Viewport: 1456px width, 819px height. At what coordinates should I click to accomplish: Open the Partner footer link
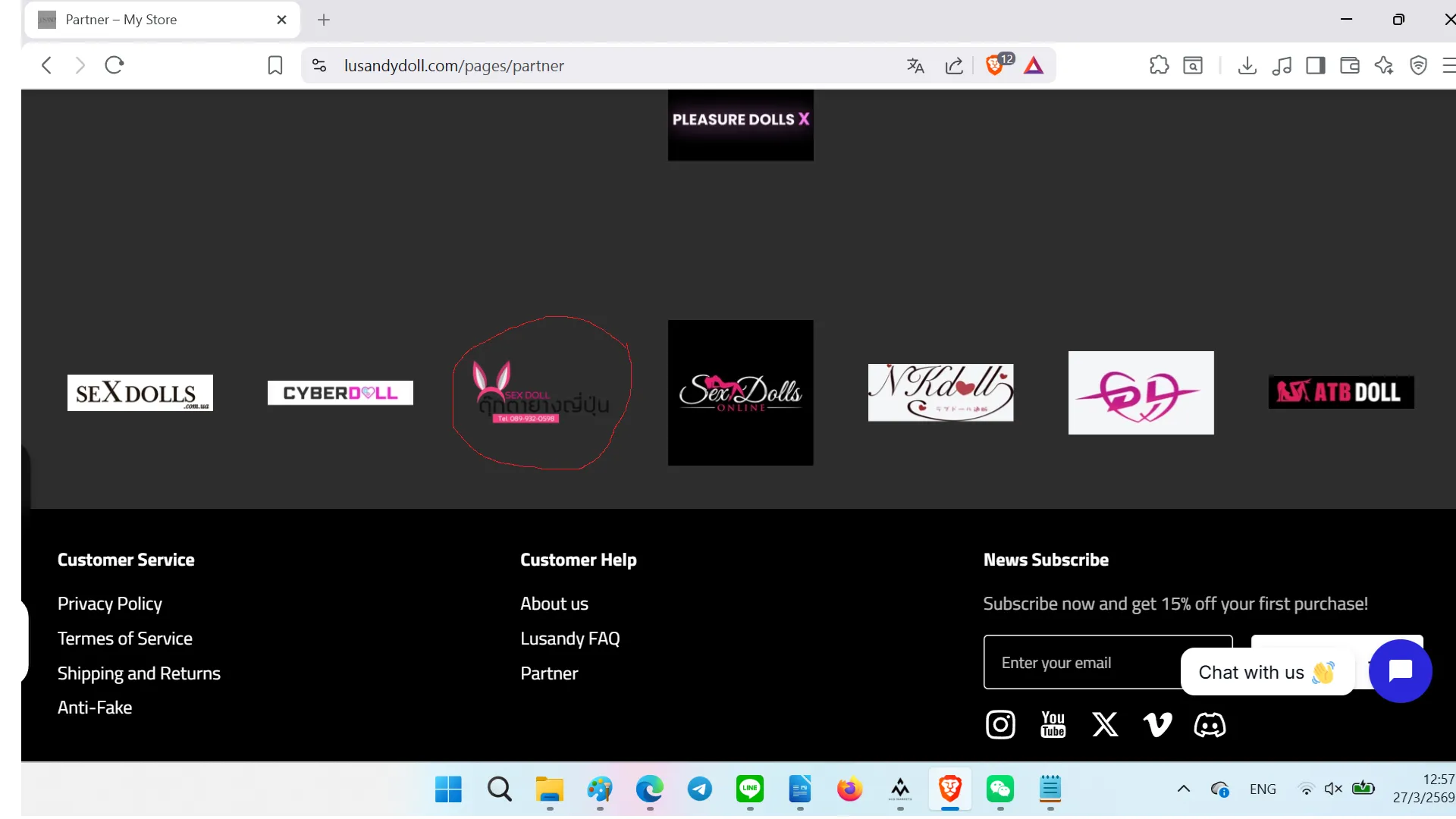[549, 673]
